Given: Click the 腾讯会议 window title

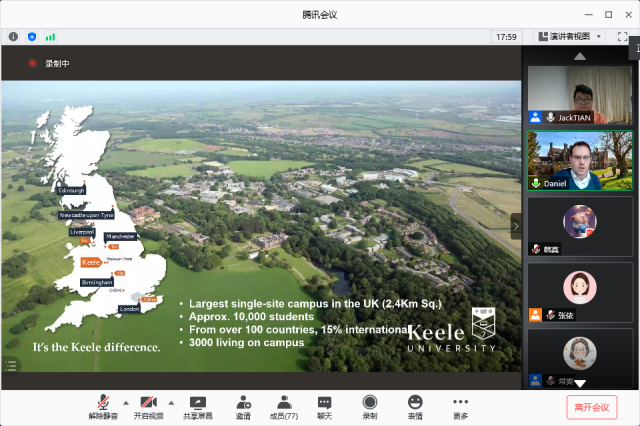Looking at the screenshot, I should 320,15.
